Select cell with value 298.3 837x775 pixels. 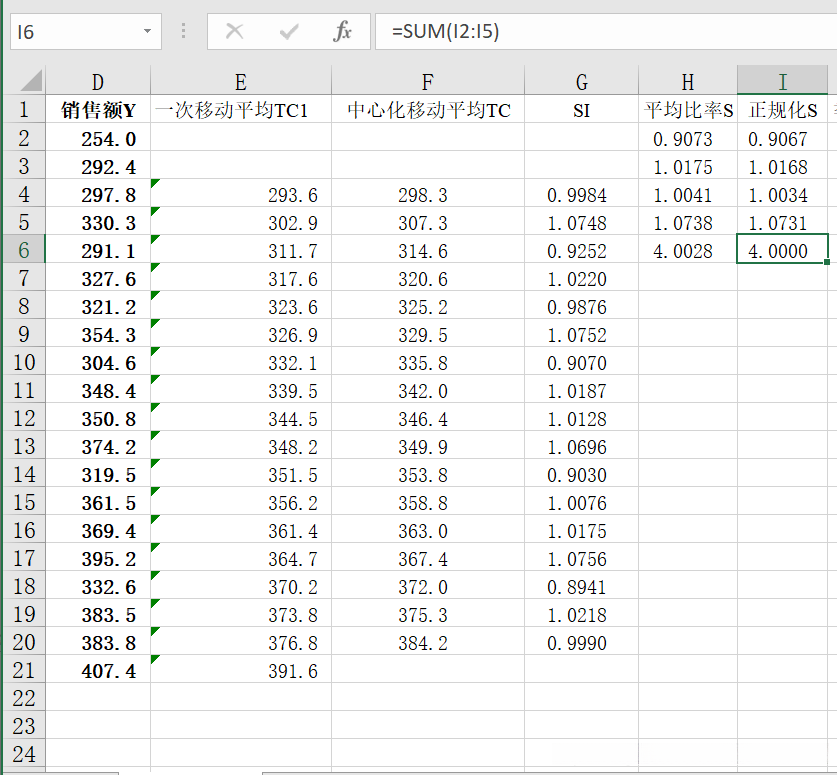coord(428,195)
